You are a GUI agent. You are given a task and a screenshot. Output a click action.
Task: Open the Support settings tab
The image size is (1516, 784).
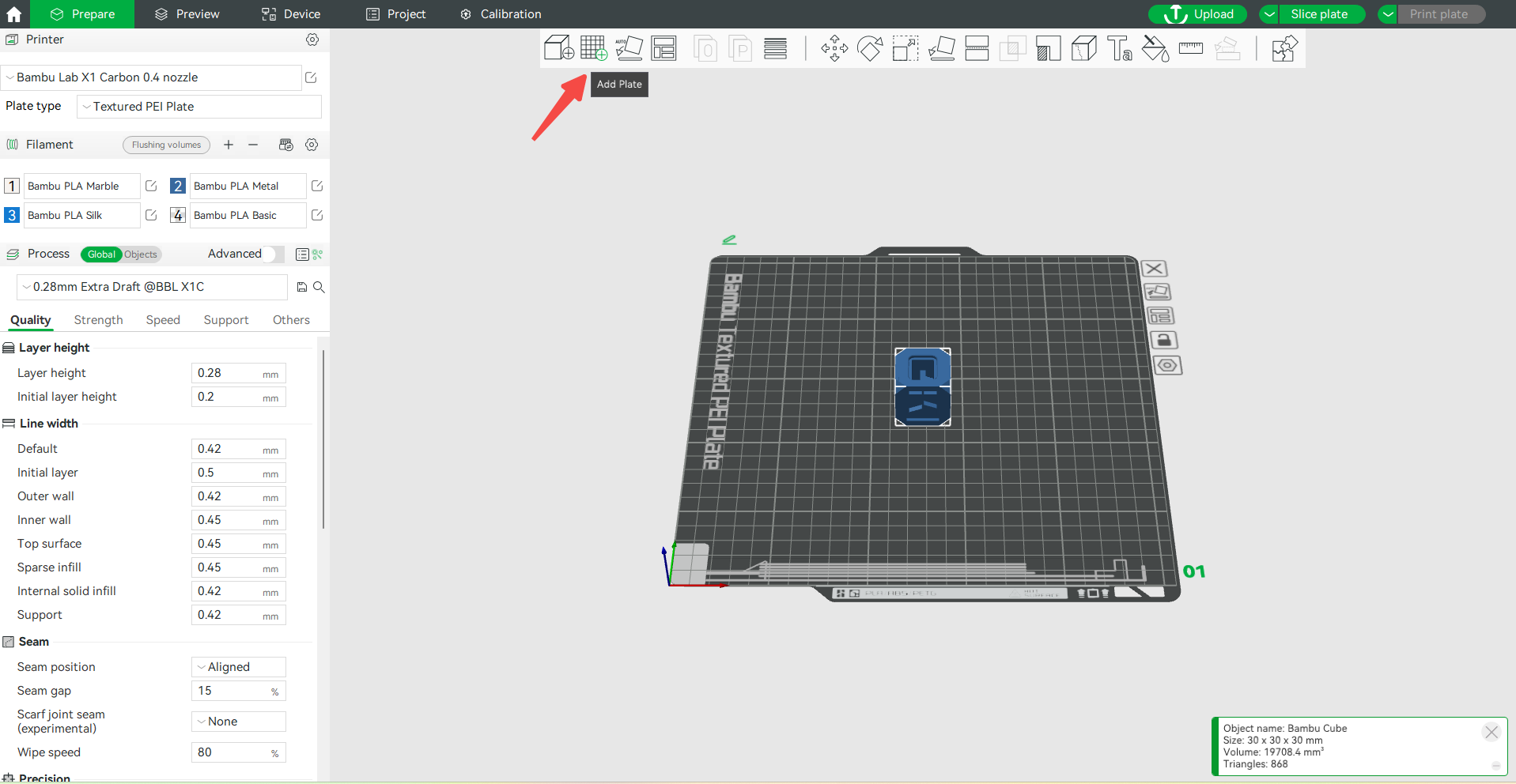tap(226, 320)
